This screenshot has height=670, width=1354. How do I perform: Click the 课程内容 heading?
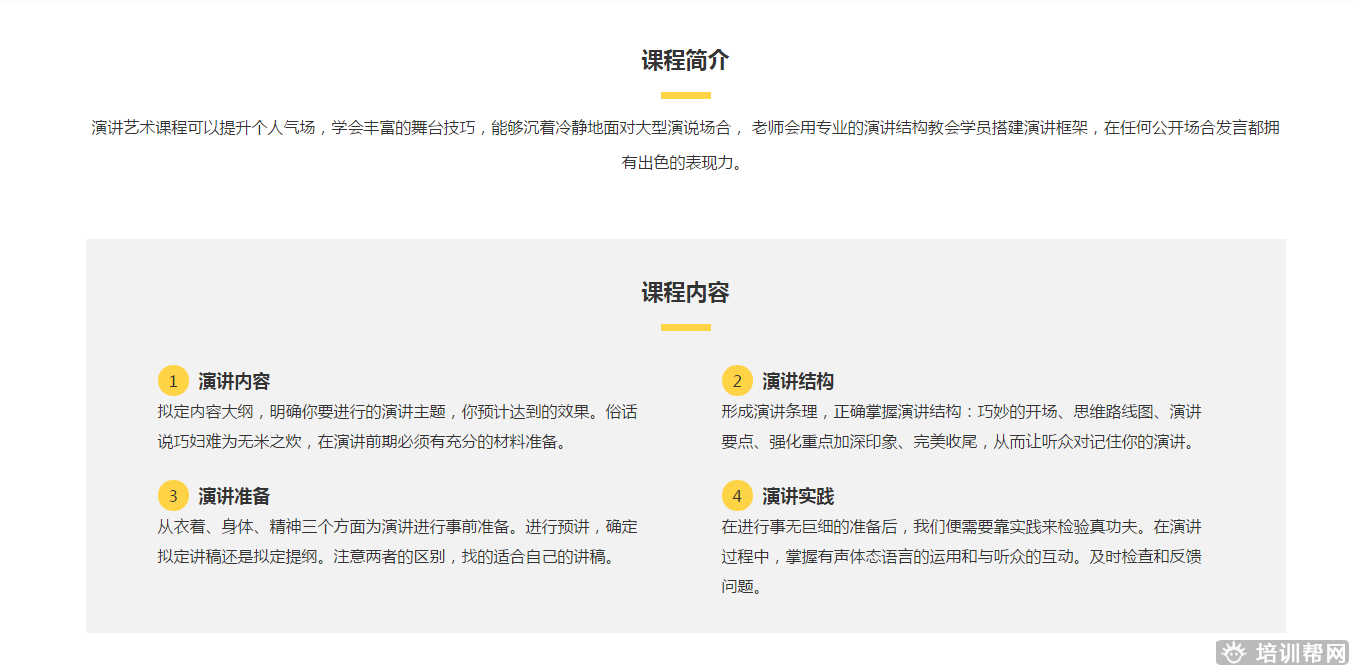pos(686,292)
